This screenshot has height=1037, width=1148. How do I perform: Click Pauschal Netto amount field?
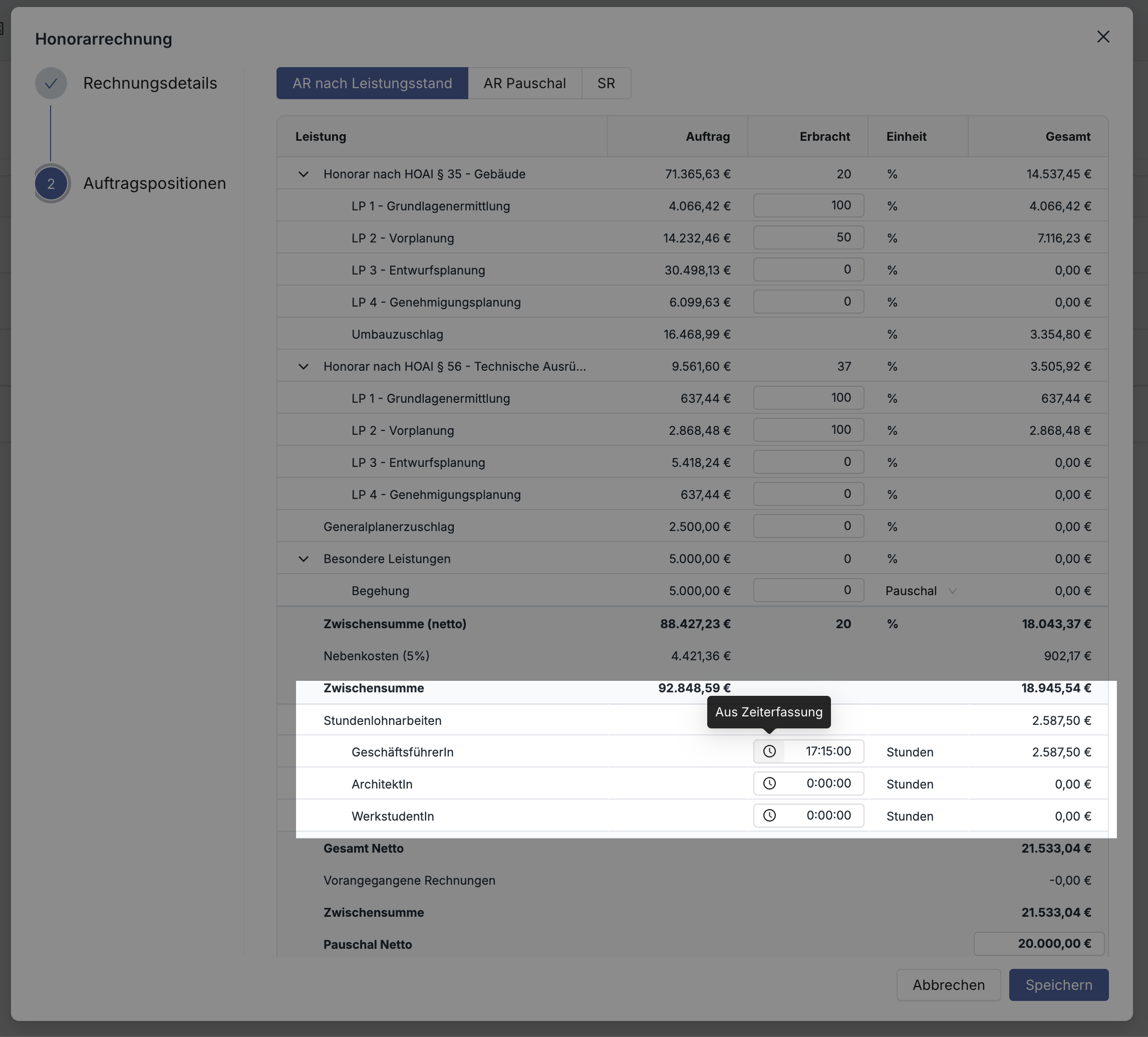pyautogui.click(x=1039, y=944)
